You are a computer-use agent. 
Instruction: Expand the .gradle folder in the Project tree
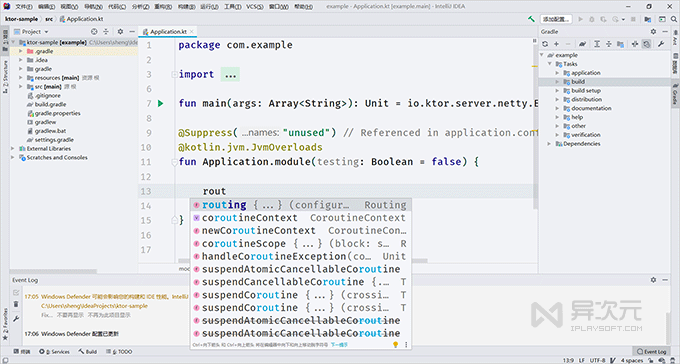click(x=20, y=51)
